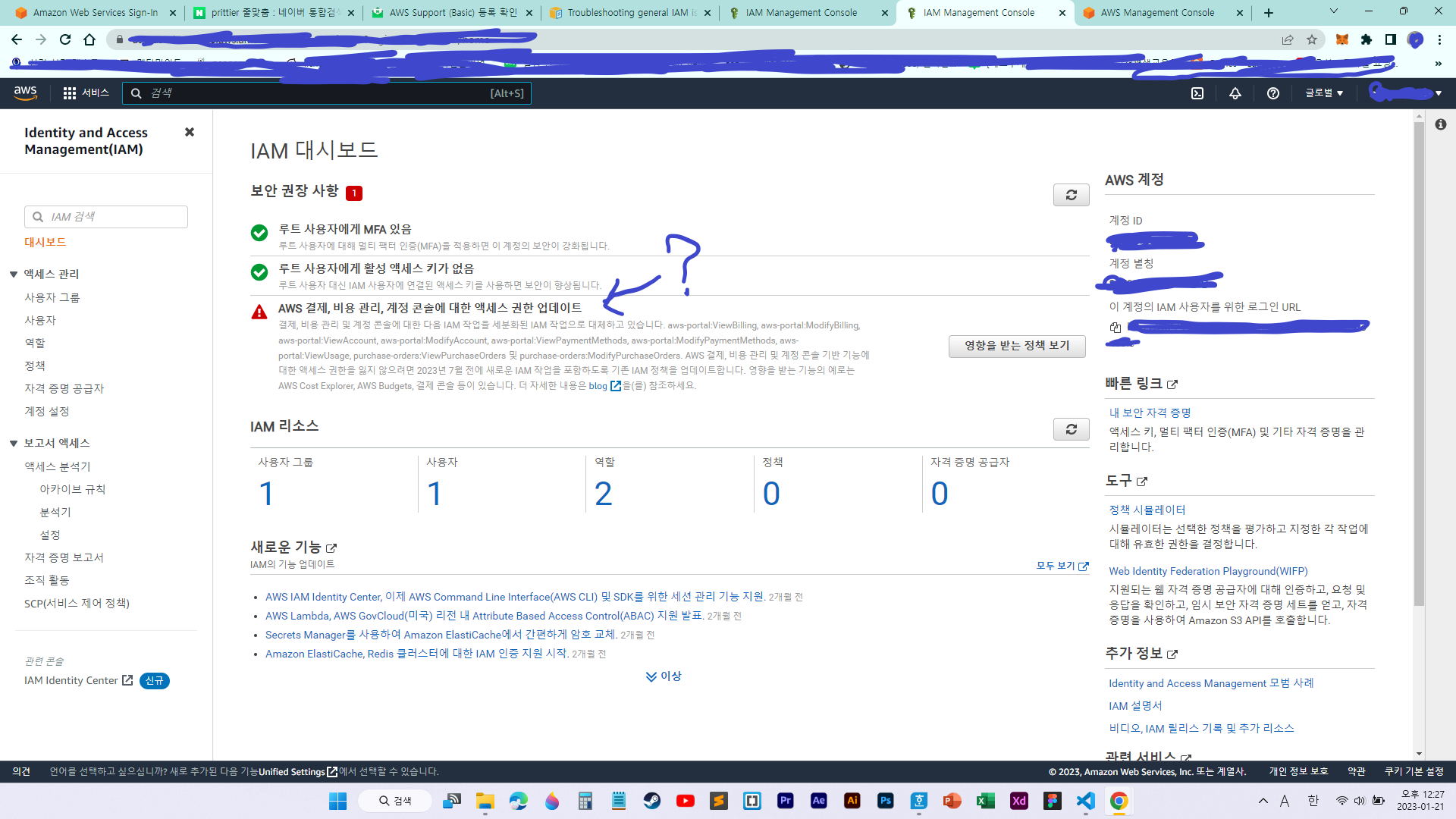The width and height of the screenshot is (1456, 819).
Task: Open AWS CloudShell terminal icon
Action: 1197,93
